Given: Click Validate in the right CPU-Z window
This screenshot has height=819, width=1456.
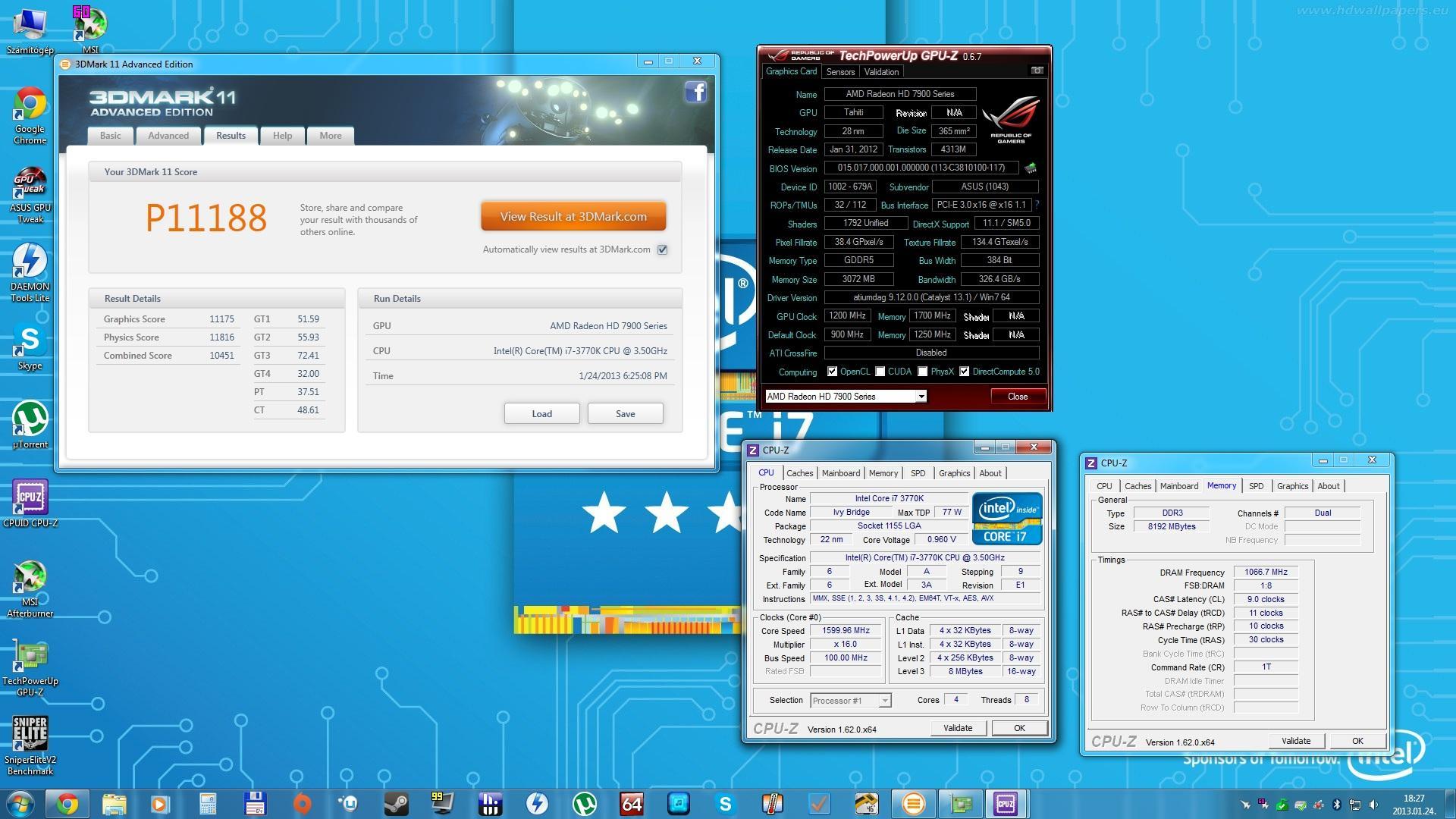Looking at the screenshot, I should [x=1296, y=741].
